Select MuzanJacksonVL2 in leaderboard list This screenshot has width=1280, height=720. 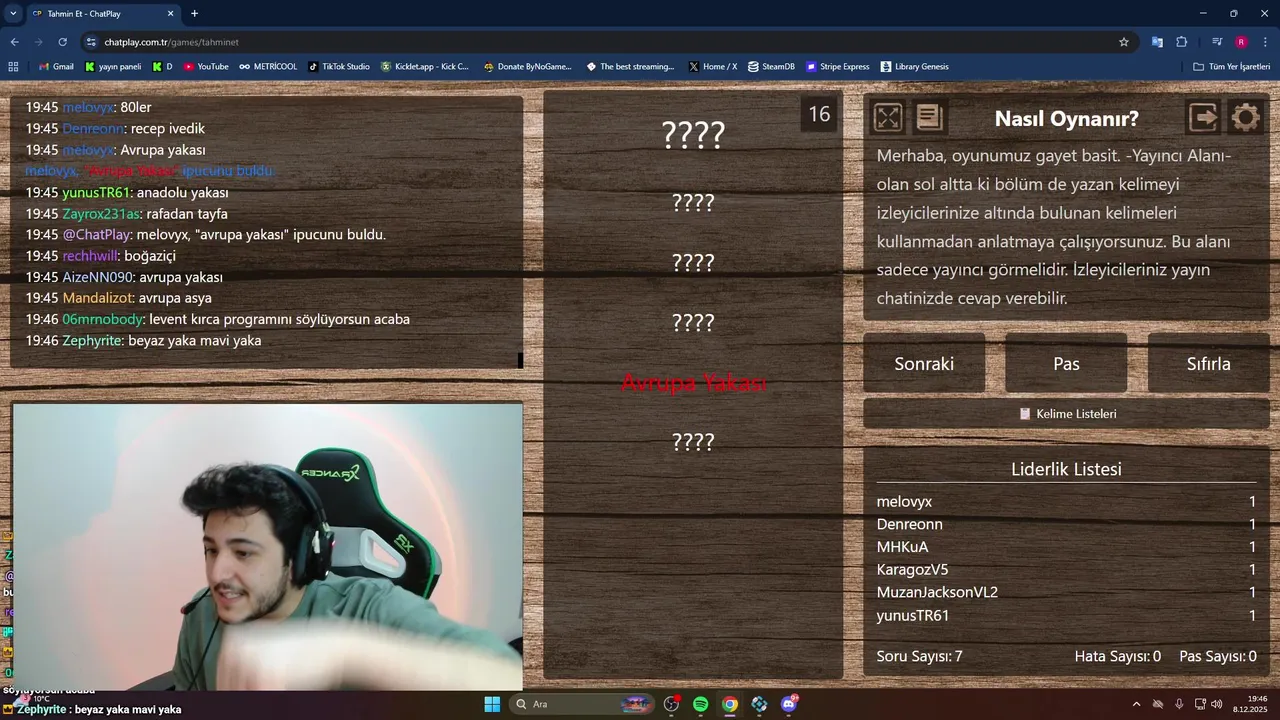(937, 592)
